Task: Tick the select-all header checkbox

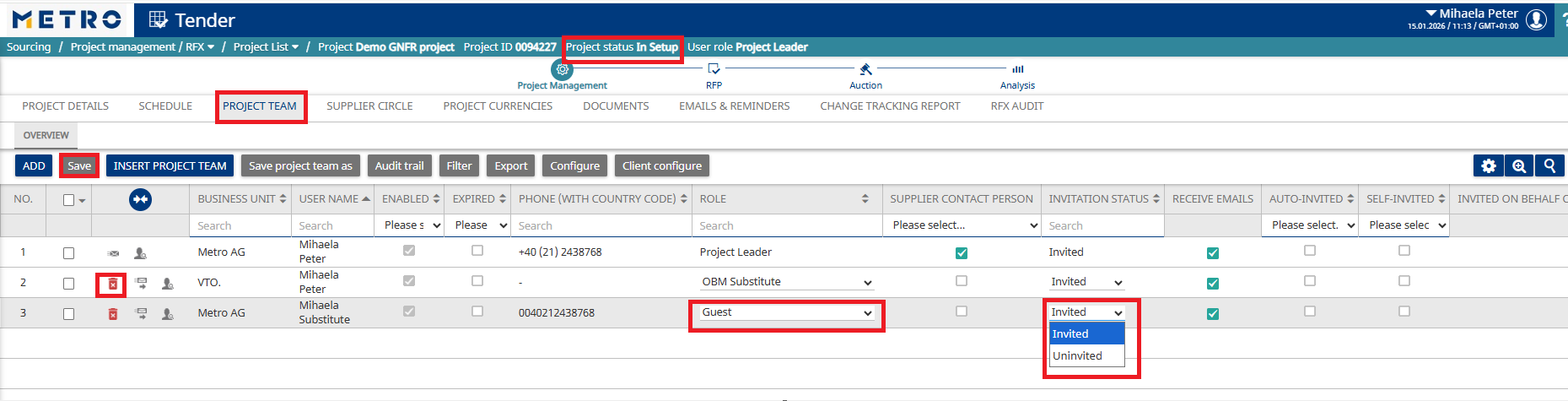Action: coord(69,200)
